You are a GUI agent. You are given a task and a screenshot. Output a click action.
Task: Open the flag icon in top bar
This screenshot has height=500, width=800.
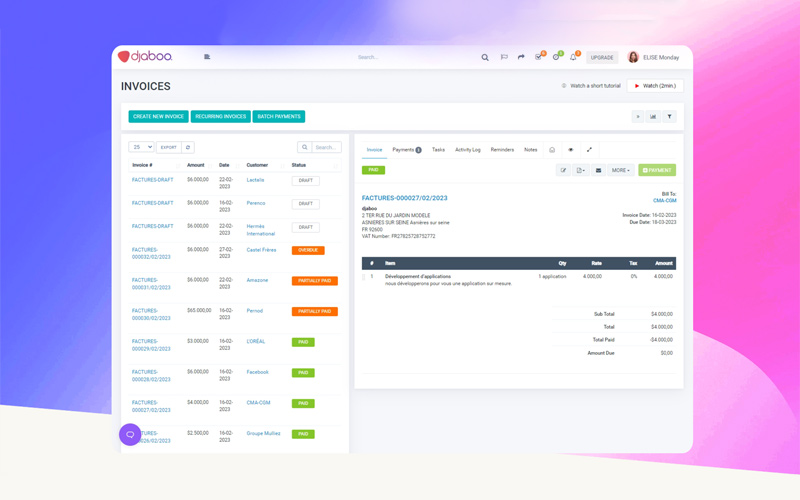[504, 57]
